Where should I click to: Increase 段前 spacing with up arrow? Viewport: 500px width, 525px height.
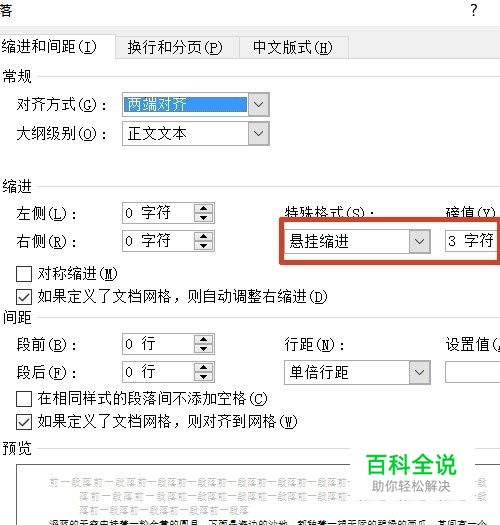click(203, 340)
